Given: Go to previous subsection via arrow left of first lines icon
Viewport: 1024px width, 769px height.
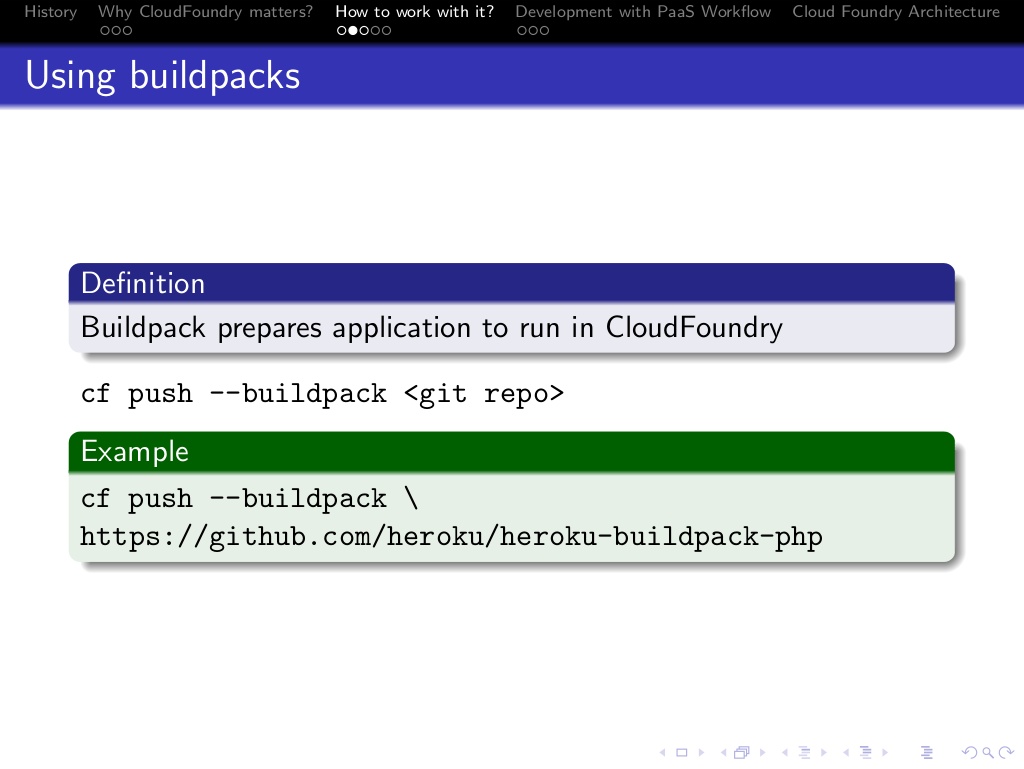Looking at the screenshot, I should (784, 753).
